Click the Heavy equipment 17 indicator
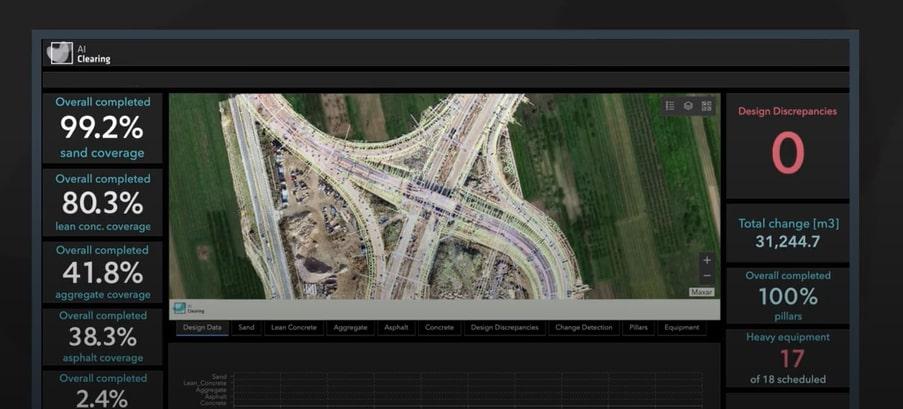This screenshot has height=409, width=903. (787, 358)
